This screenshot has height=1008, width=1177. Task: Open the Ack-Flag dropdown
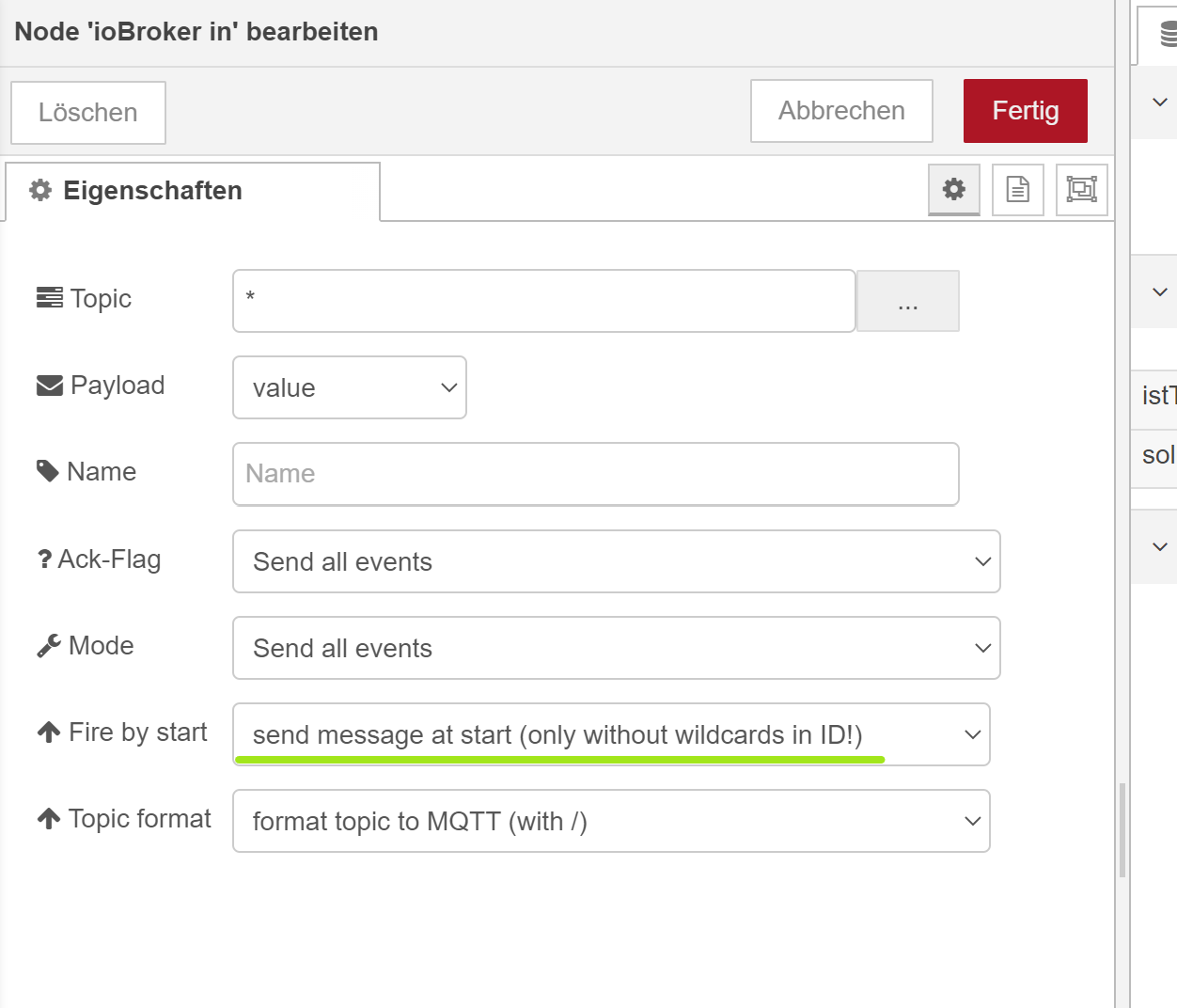(617, 561)
